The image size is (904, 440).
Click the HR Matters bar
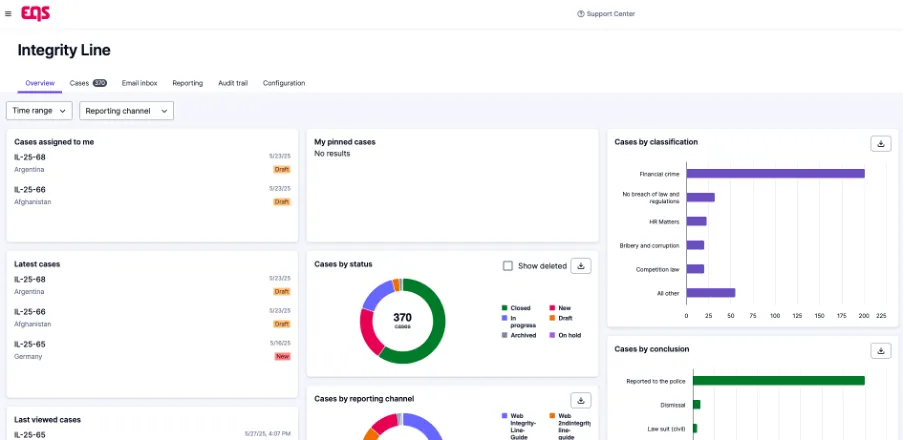click(696, 221)
